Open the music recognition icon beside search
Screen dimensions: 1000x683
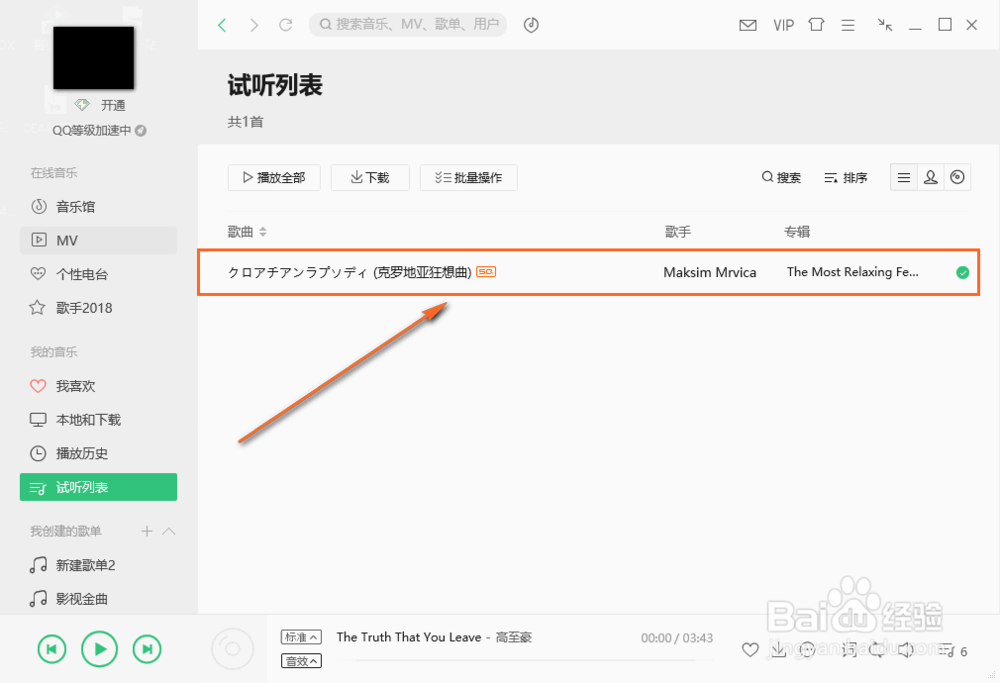coord(531,25)
